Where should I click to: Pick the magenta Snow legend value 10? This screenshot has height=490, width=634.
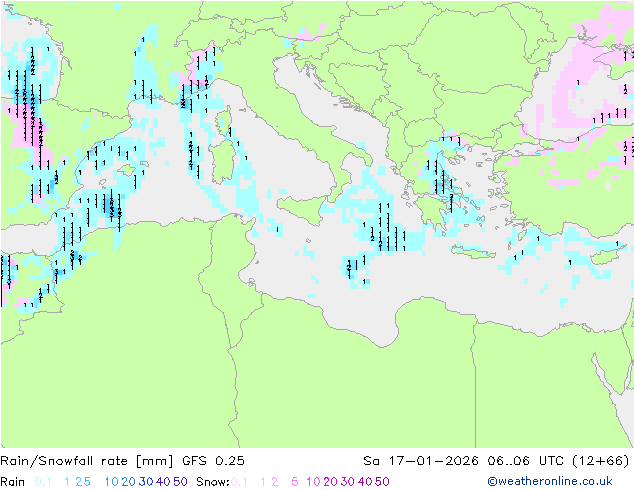[313, 482]
